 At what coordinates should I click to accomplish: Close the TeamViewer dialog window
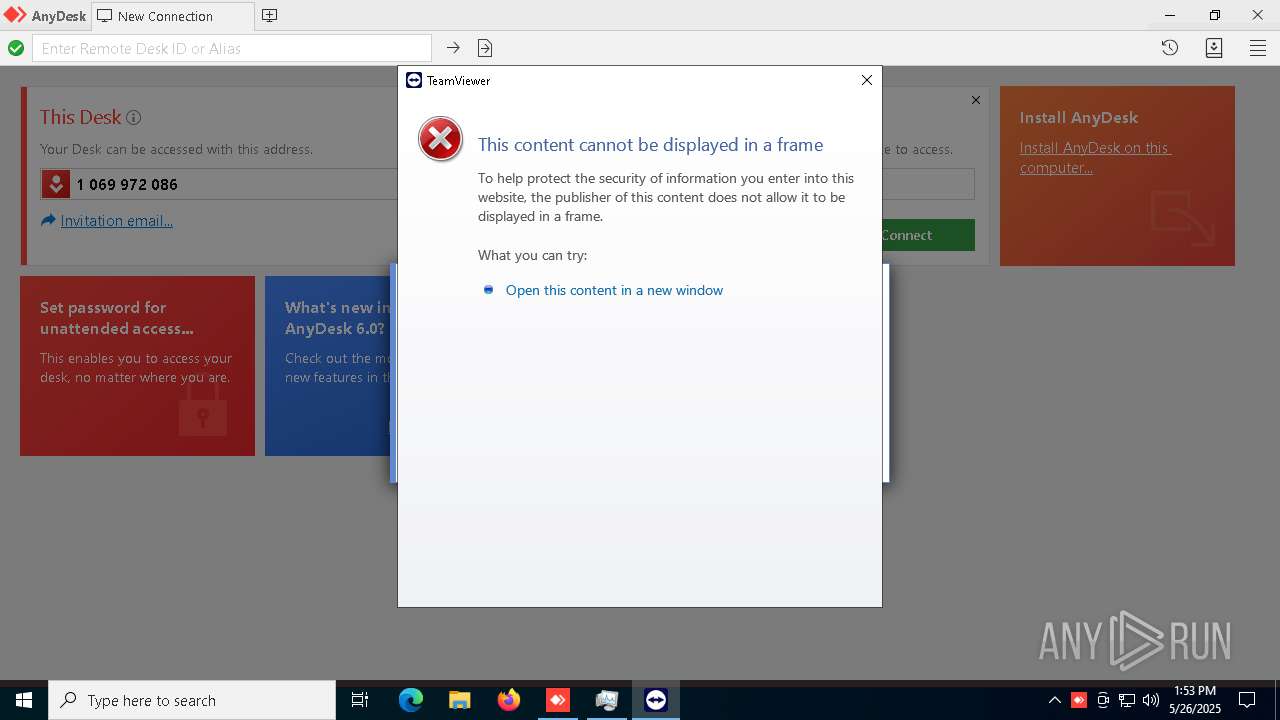867,80
